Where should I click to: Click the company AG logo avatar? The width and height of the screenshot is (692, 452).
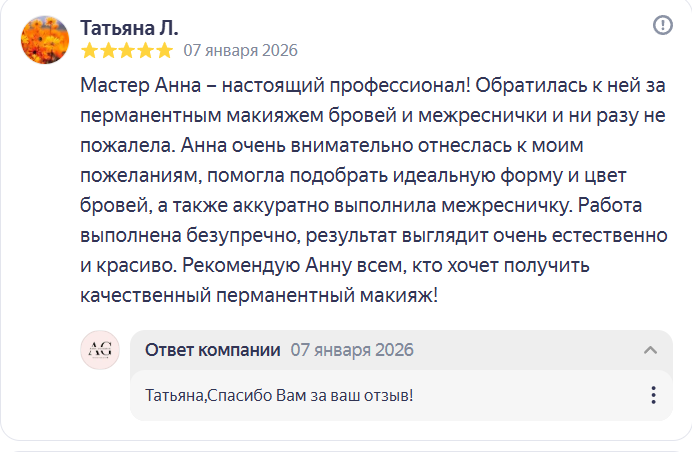point(100,349)
